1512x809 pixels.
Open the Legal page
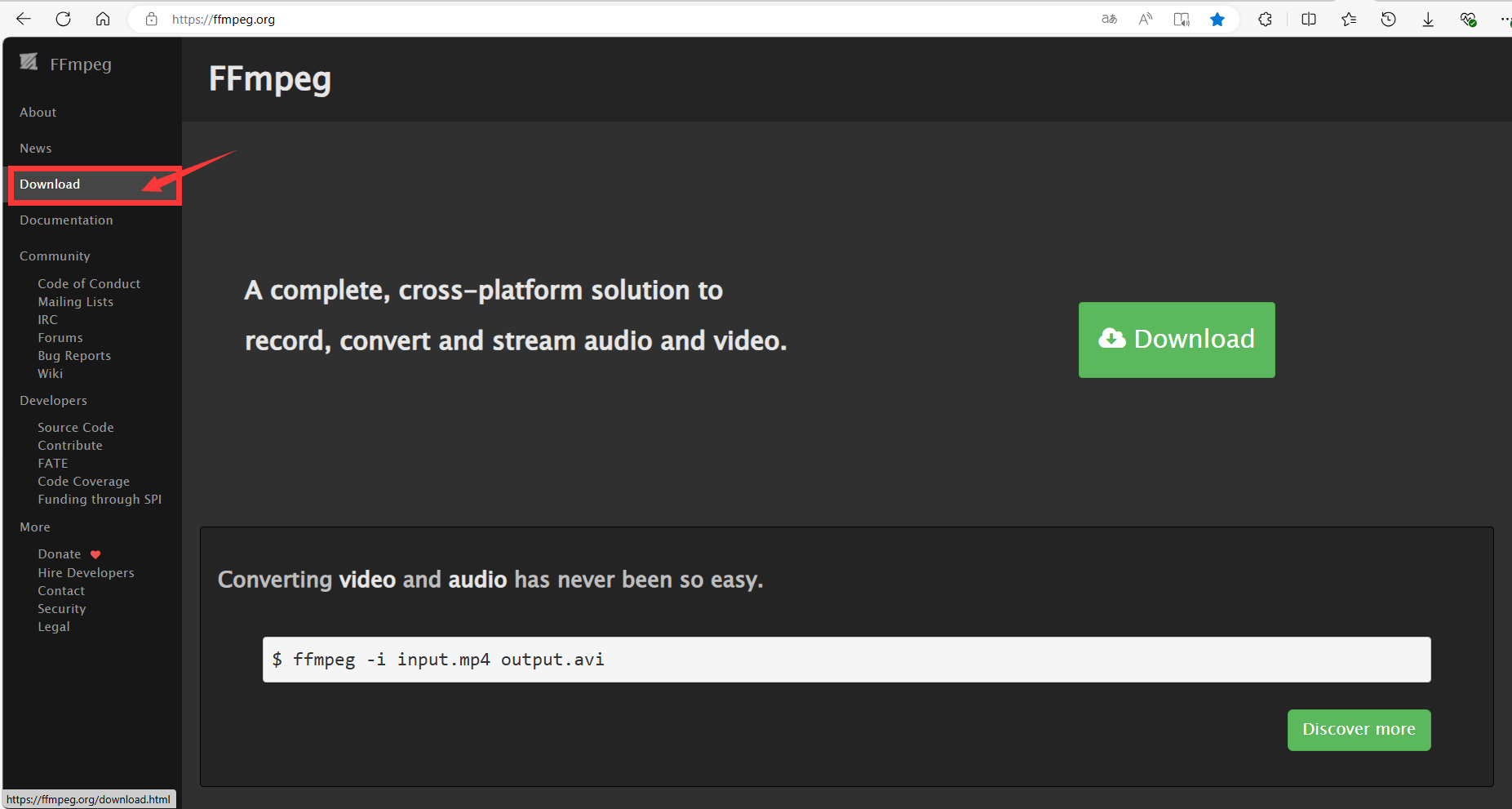(54, 627)
